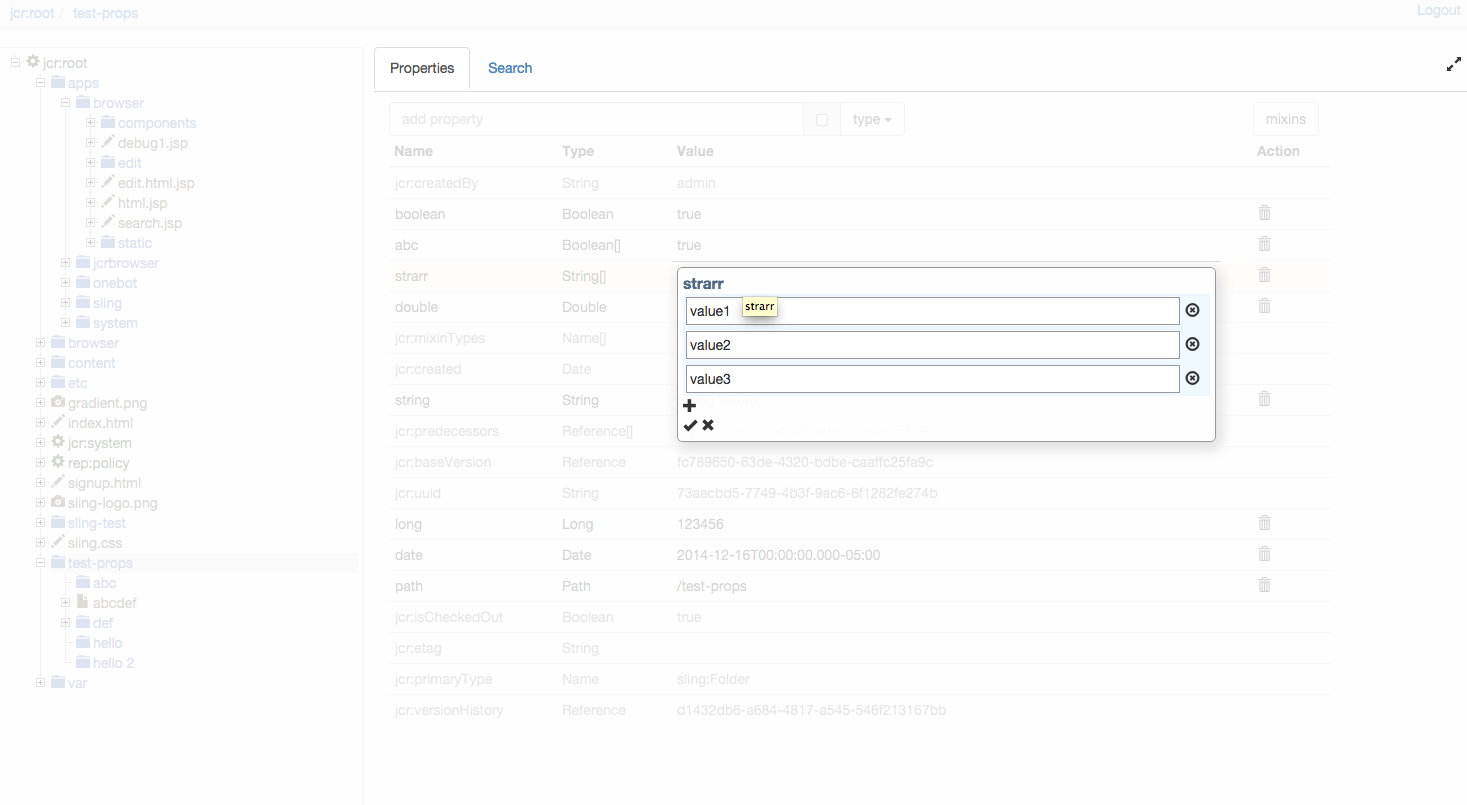Select edit.html.jsp in the tree

(x=156, y=183)
